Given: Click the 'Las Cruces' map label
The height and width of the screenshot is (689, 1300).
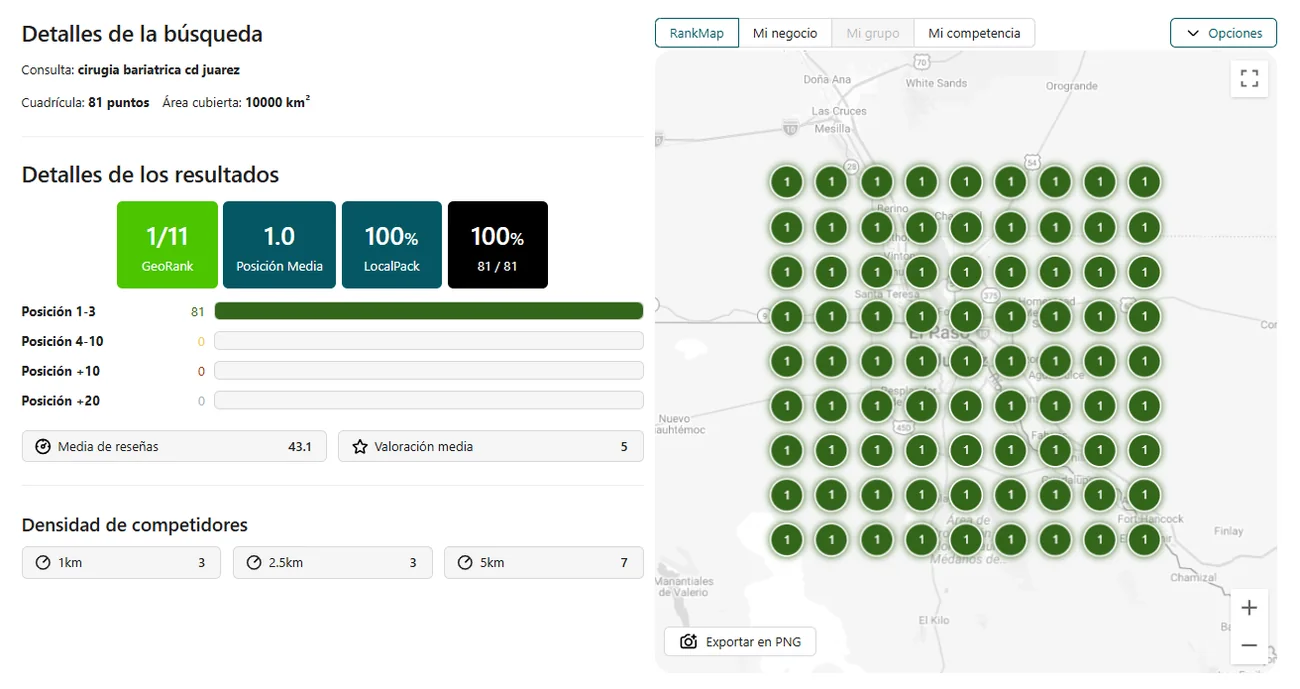Looking at the screenshot, I should (x=839, y=112).
